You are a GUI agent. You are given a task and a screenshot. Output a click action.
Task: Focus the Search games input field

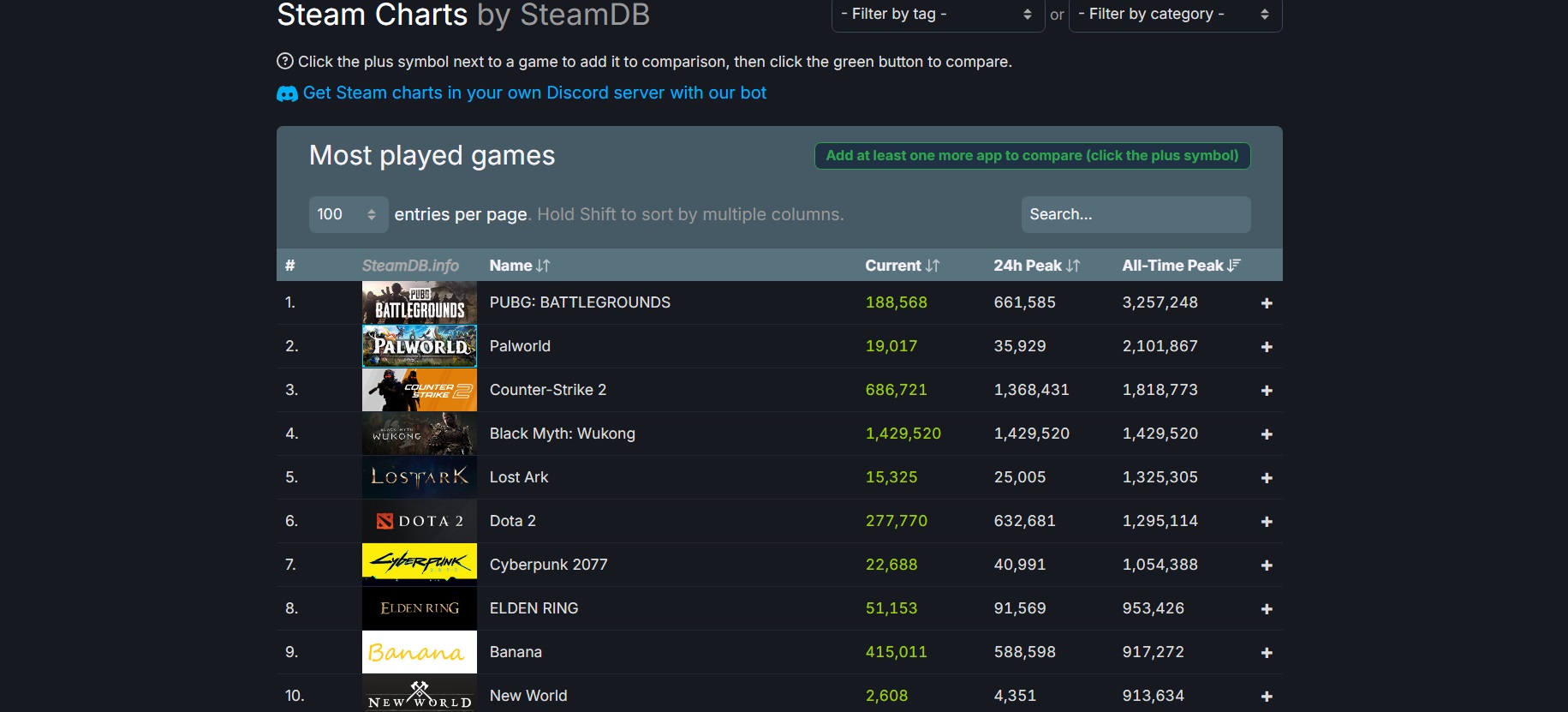click(1136, 214)
